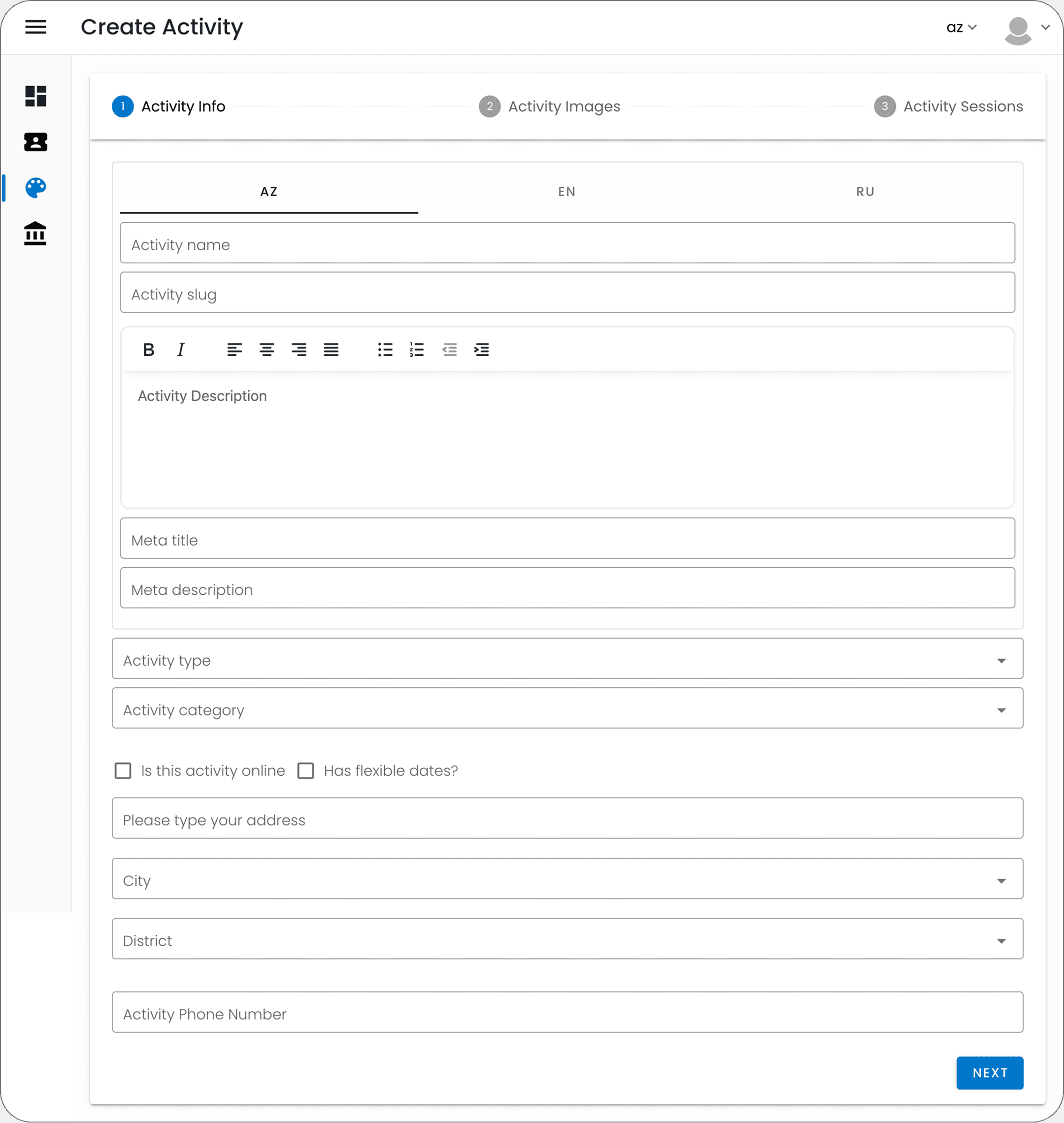Expand the City dropdown
The image size is (1064, 1123).
tap(567, 879)
